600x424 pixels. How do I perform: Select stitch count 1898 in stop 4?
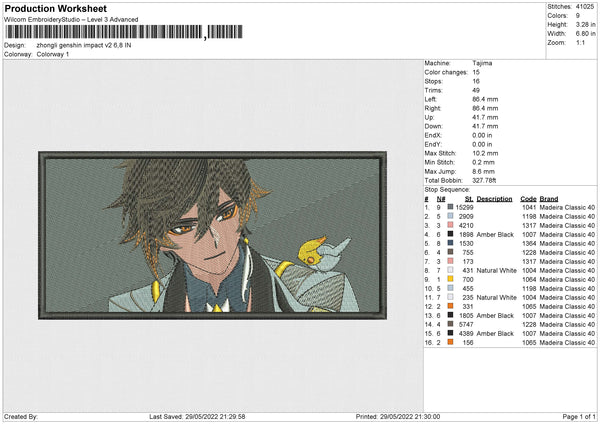point(466,235)
